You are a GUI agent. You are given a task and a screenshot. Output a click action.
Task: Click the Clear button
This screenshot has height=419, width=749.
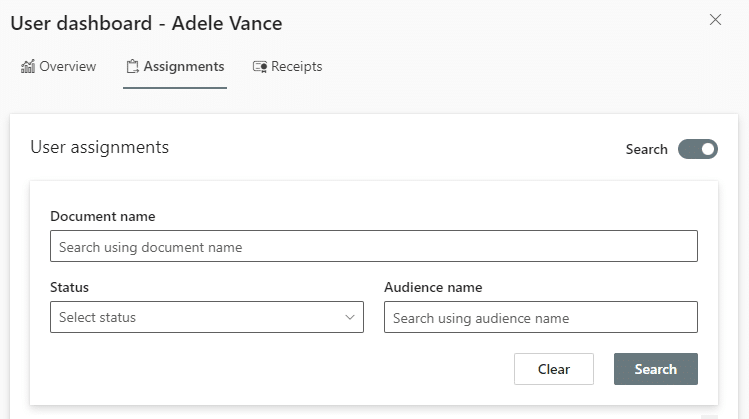(554, 369)
